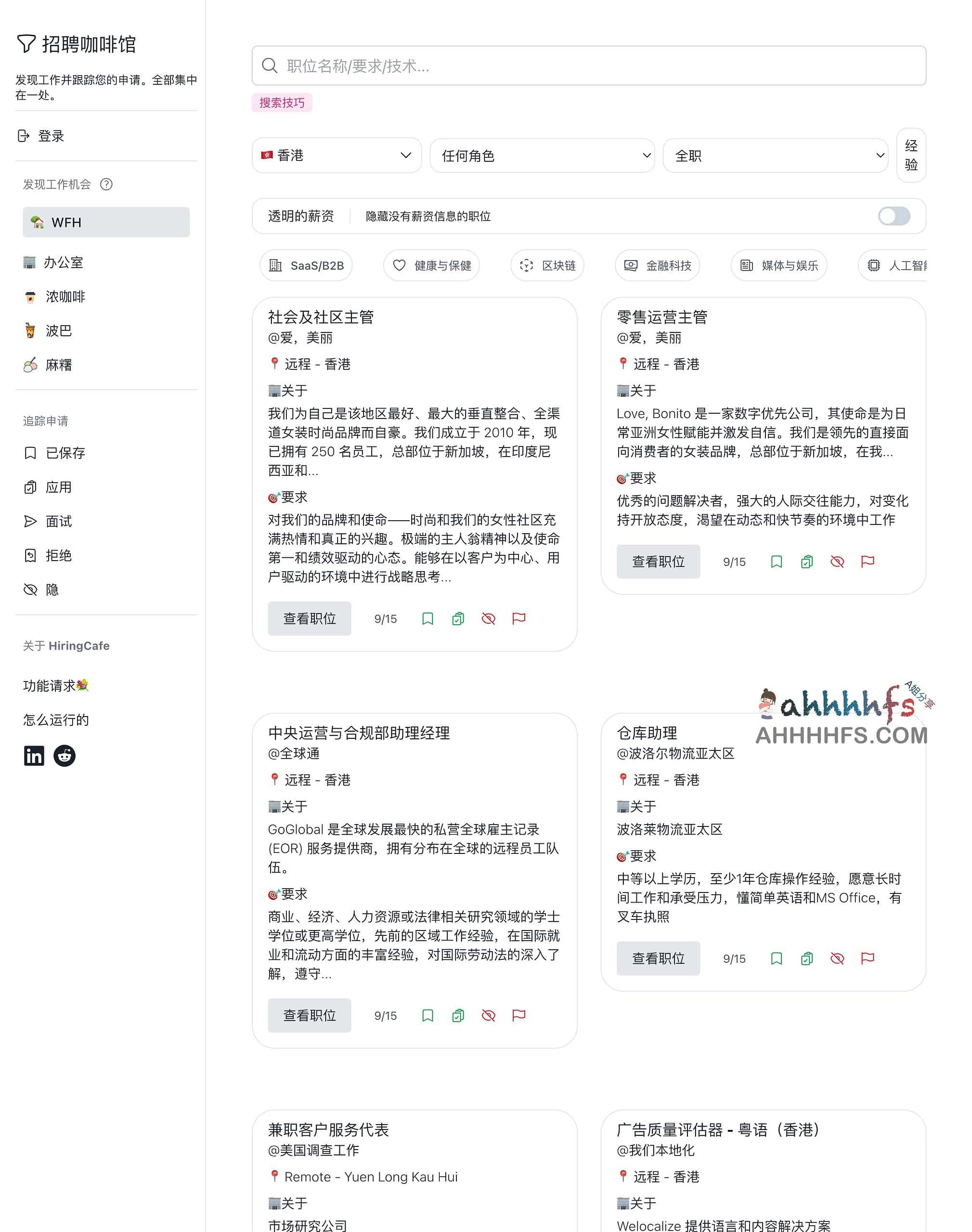The height and width of the screenshot is (1232, 972).
Task: Open HiringCafe's LinkedIn page via sidebar icon
Action: click(34, 756)
